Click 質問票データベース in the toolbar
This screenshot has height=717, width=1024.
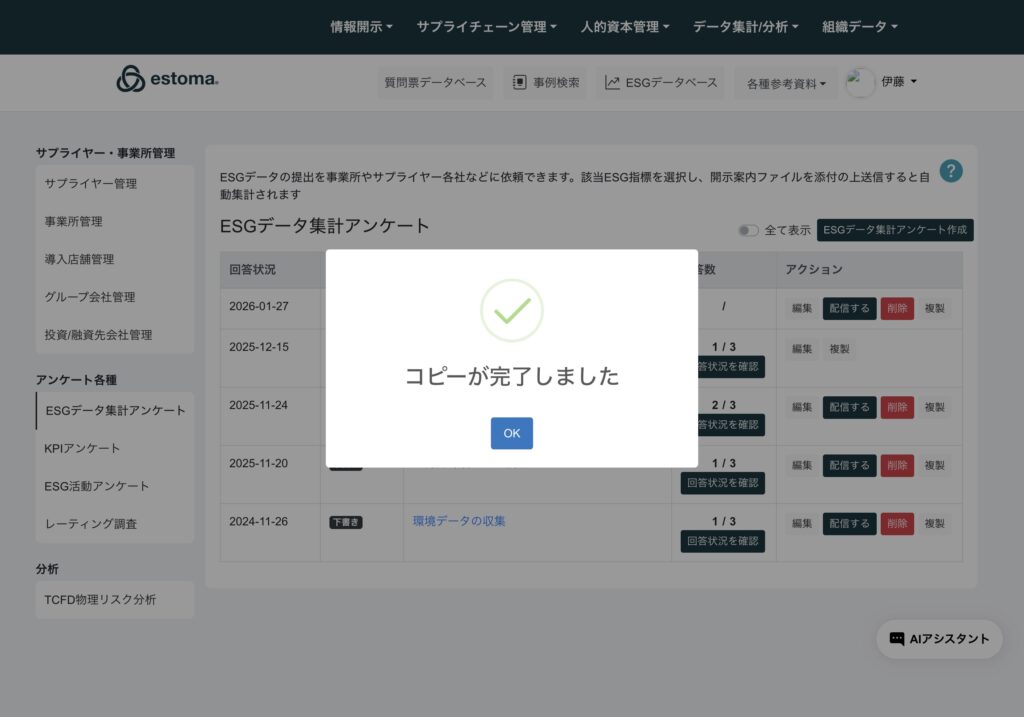click(x=436, y=83)
